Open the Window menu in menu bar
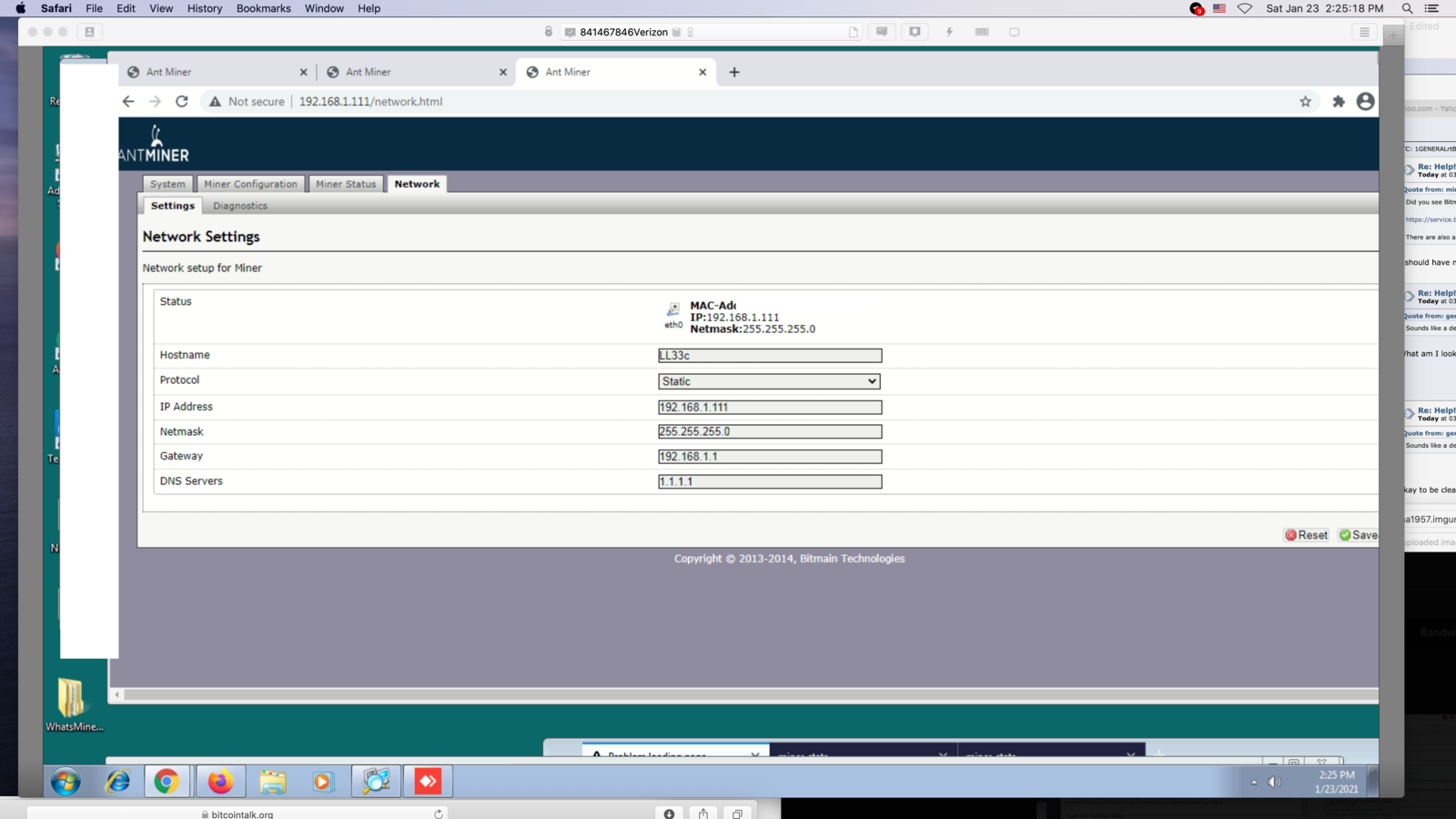Viewport: 1456px width, 819px height. point(324,8)
